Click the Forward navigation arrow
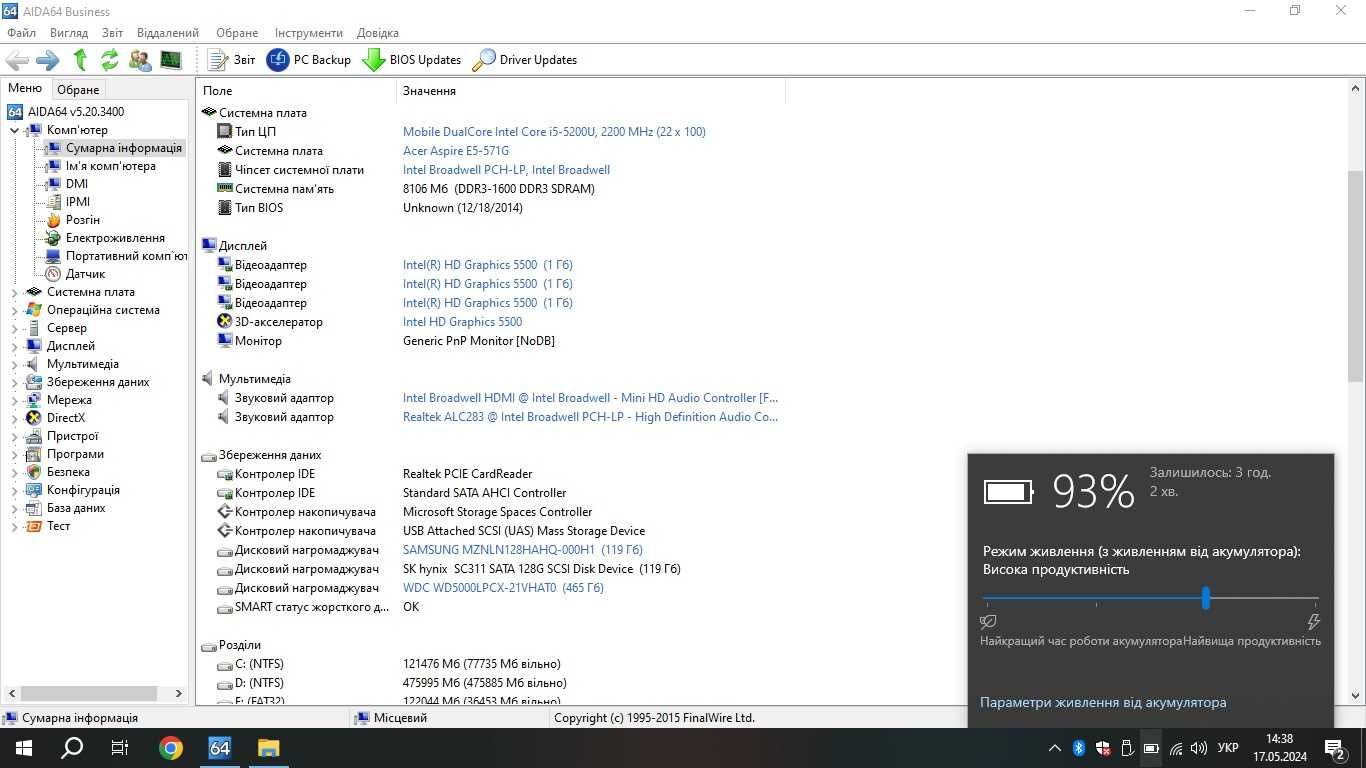Screen dimensions: 1366x768 pyautogui.click(x=47, y=60)
